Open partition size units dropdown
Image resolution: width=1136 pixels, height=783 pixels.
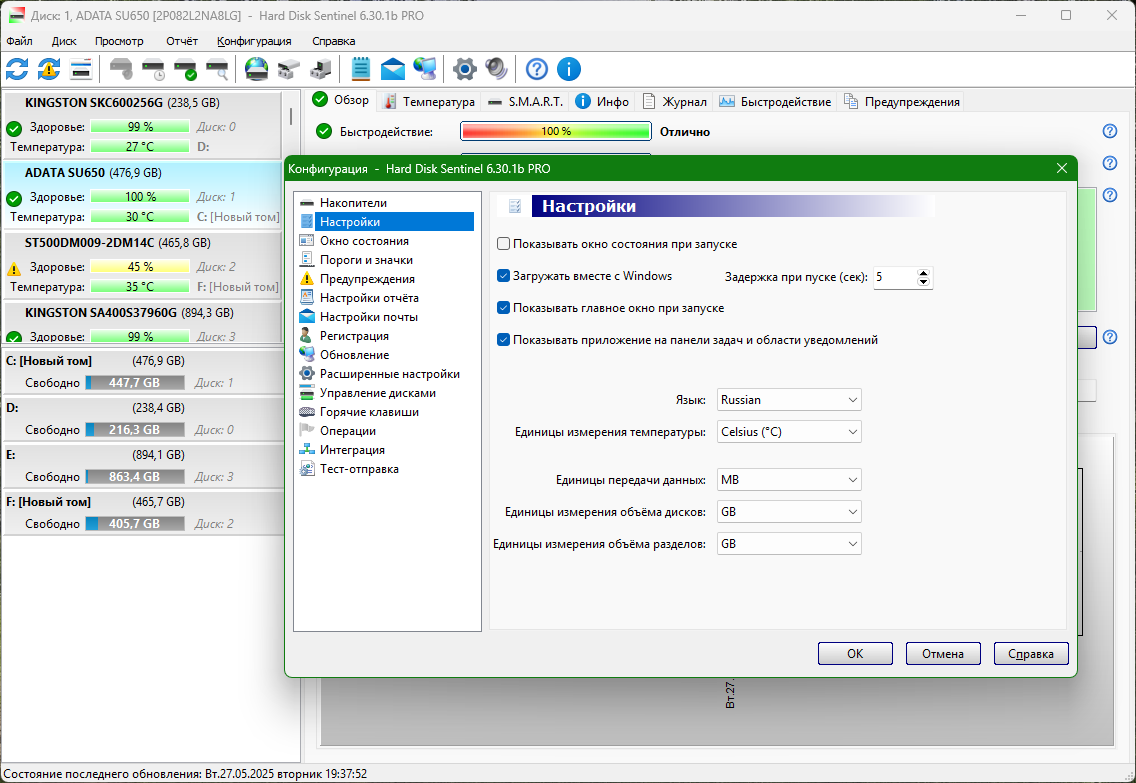789,543
